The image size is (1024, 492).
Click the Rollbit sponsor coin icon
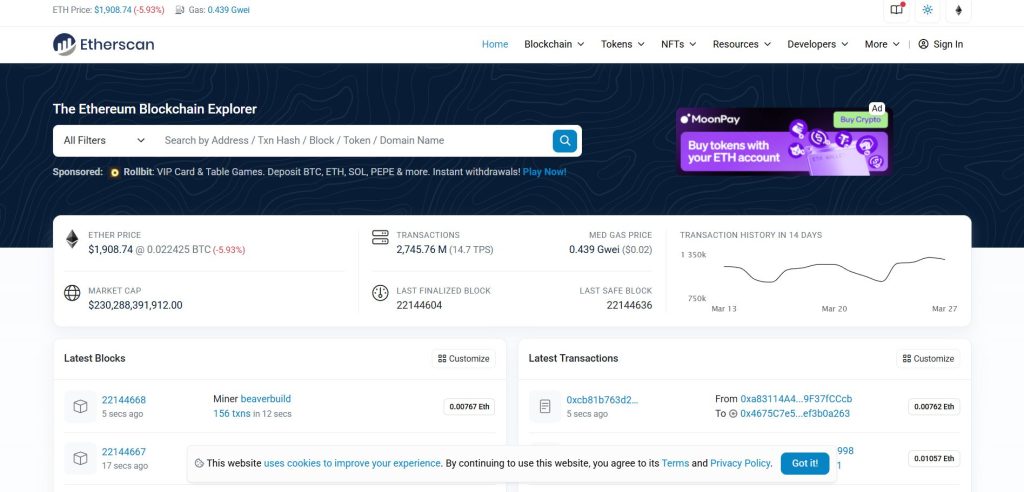[115, 172]
